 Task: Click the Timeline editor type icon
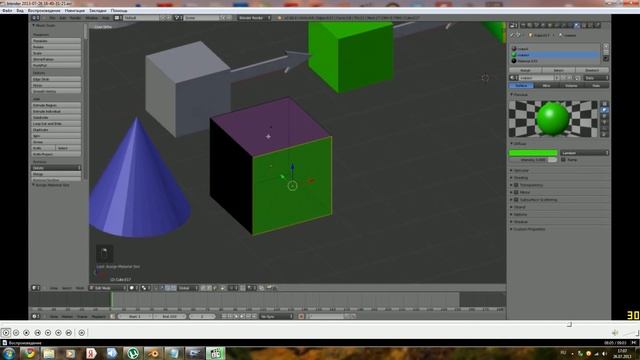click(36, 316)
